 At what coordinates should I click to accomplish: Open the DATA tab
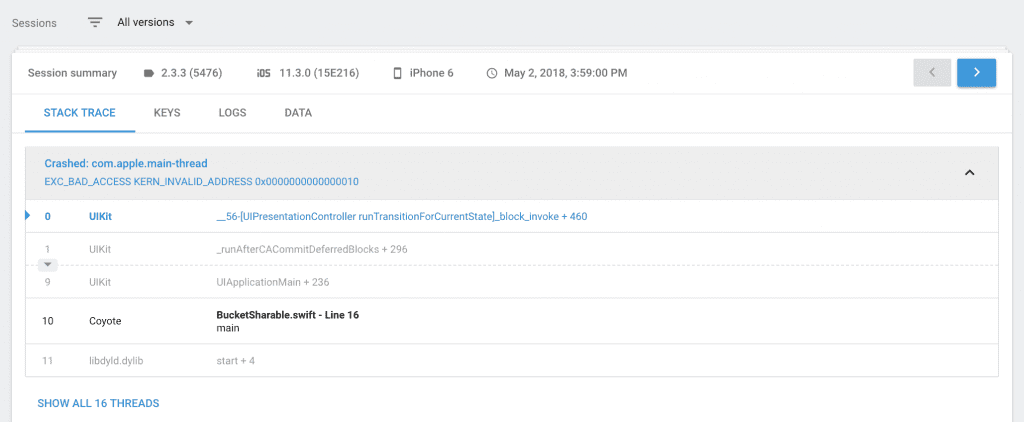(x=298, y=113)
